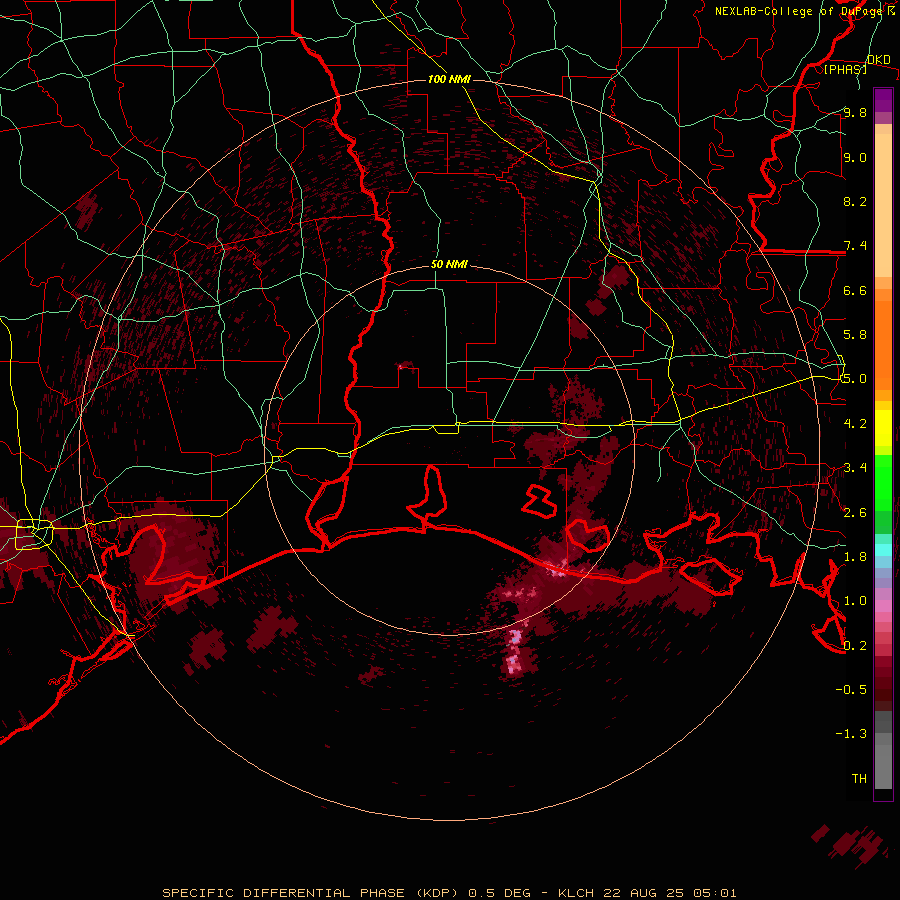Click the -1.3 color scale value
Image resolution: width=900 pixels, height=900 pixels.
coord(851,734)
